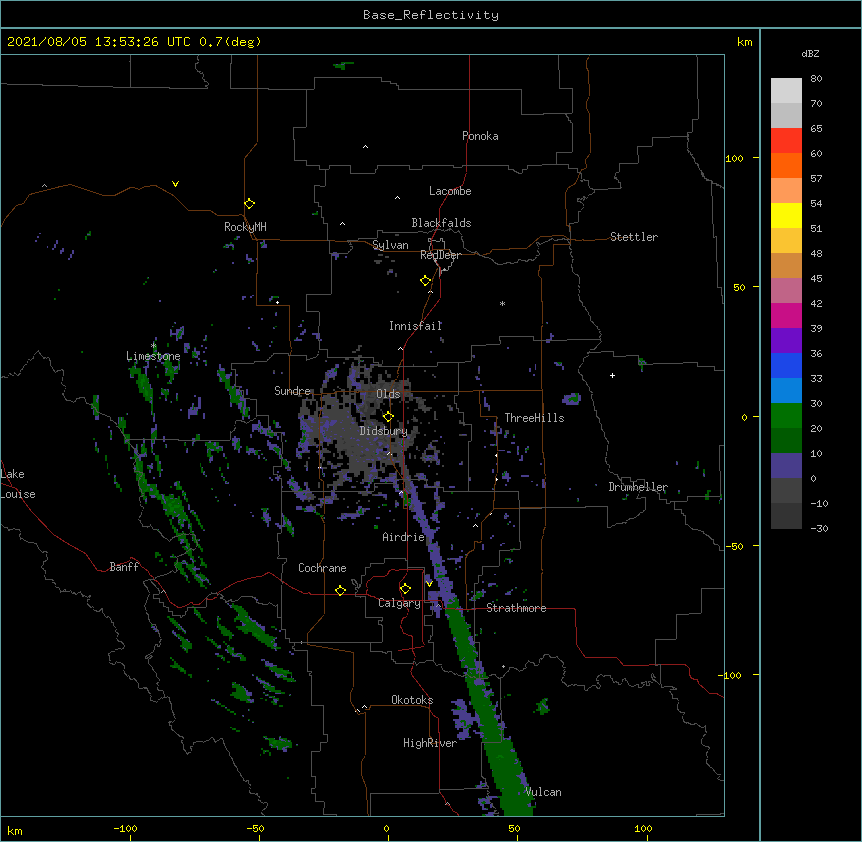Click the HighRiver city label
862x842 pixels.
pyautogui.click(x=430, y=743)
